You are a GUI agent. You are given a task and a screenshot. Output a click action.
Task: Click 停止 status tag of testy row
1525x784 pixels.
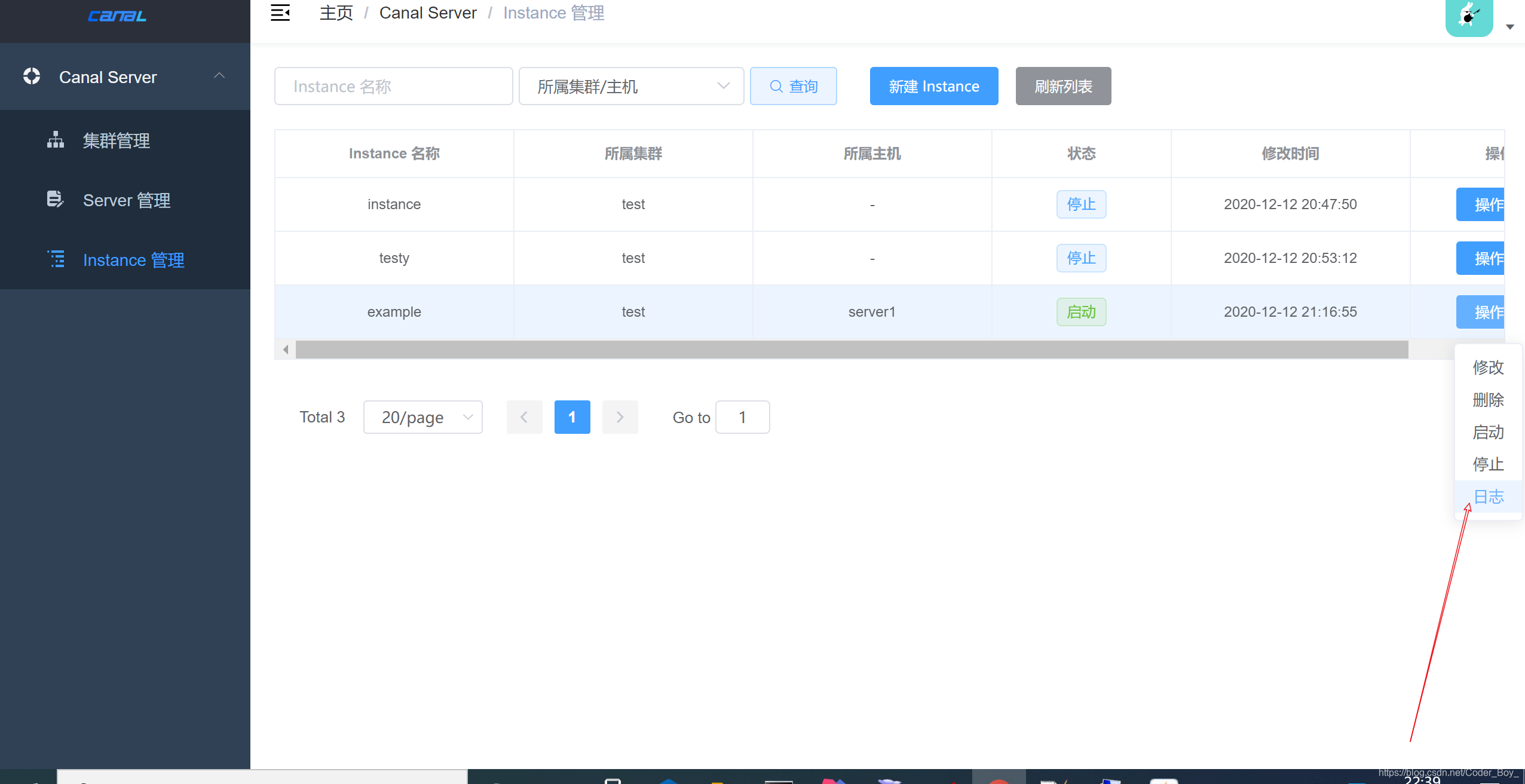click(x=1082, y=258)
